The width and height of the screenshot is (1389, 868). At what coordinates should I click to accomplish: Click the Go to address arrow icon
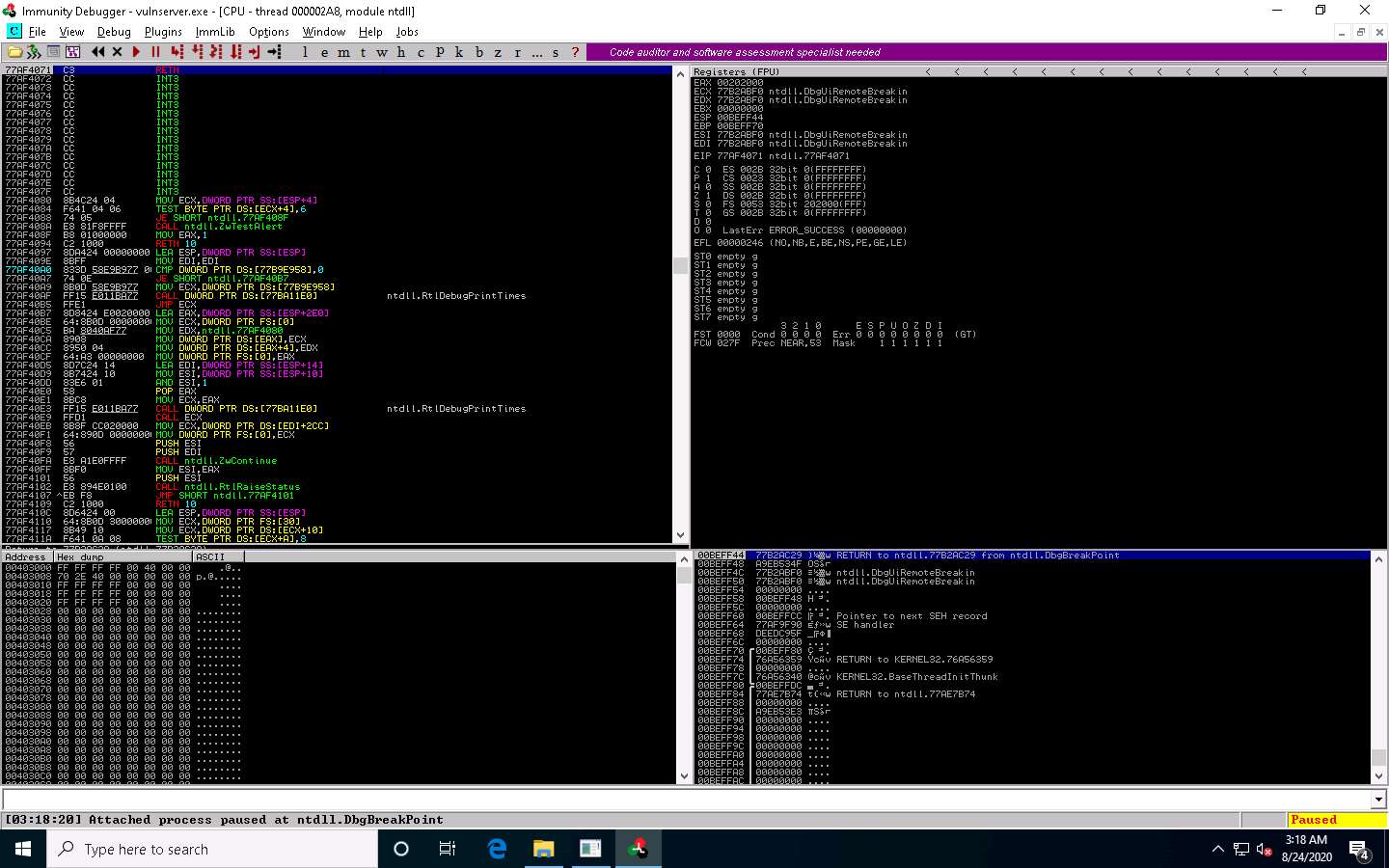275,52
